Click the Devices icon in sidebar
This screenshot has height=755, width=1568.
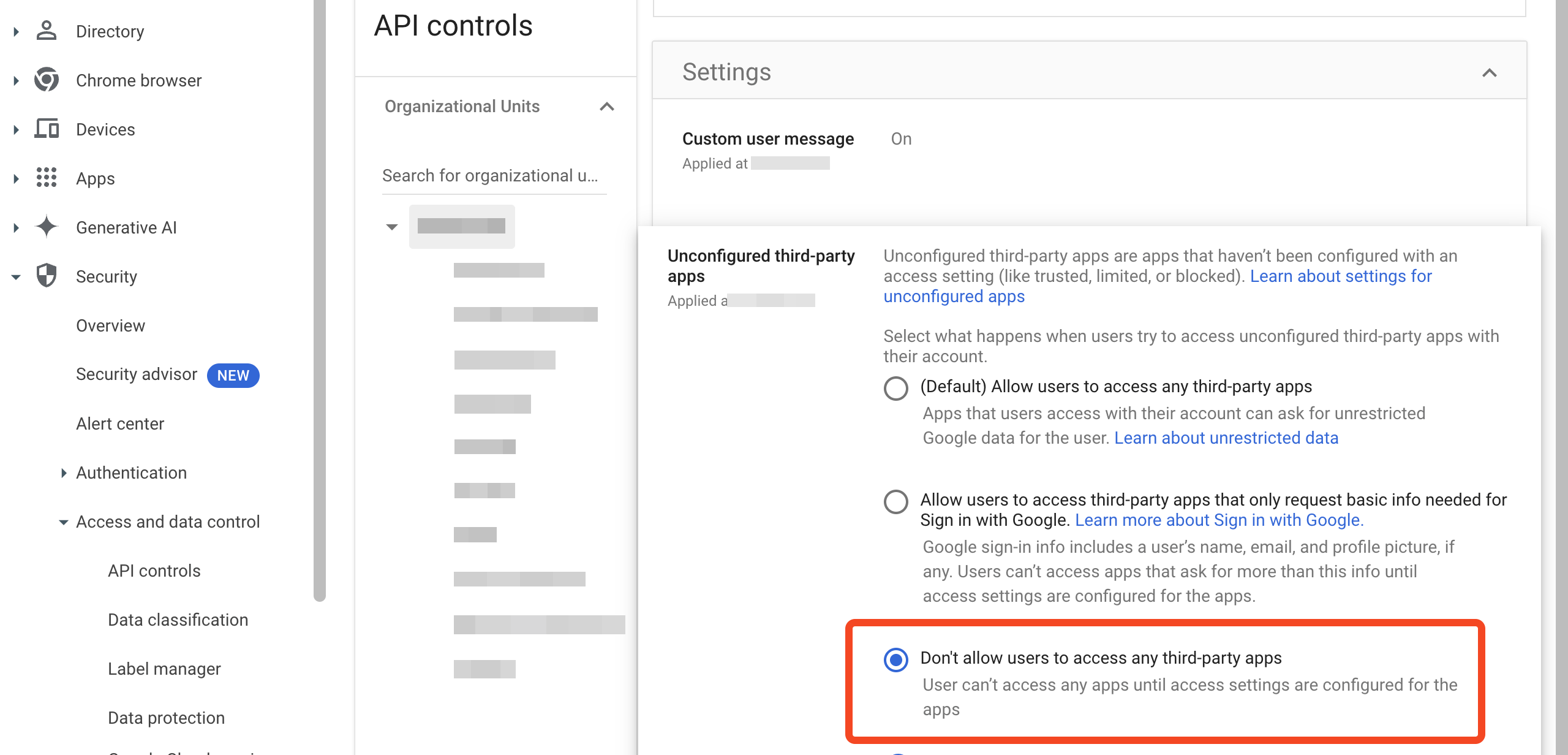47,129
